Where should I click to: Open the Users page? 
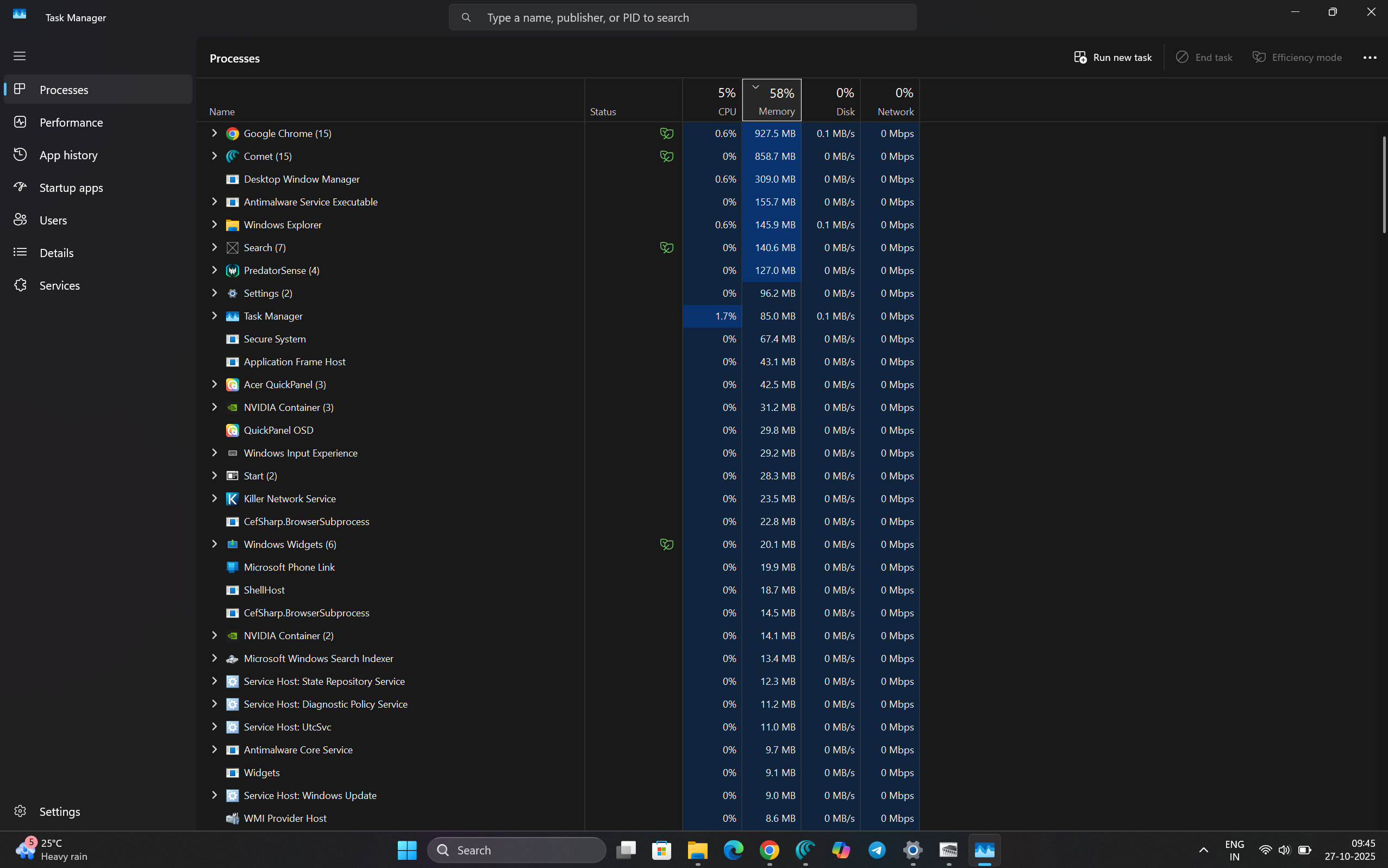click(53, 221)
